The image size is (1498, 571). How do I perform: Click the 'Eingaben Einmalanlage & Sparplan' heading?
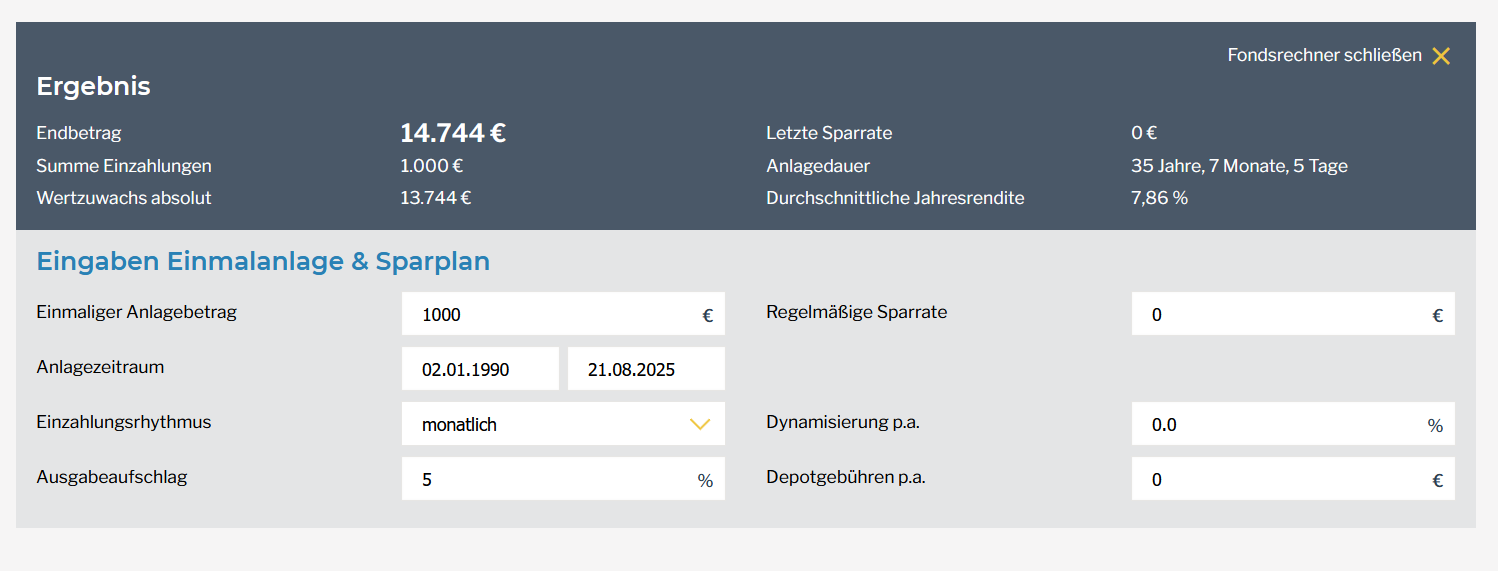coord(263,262)
